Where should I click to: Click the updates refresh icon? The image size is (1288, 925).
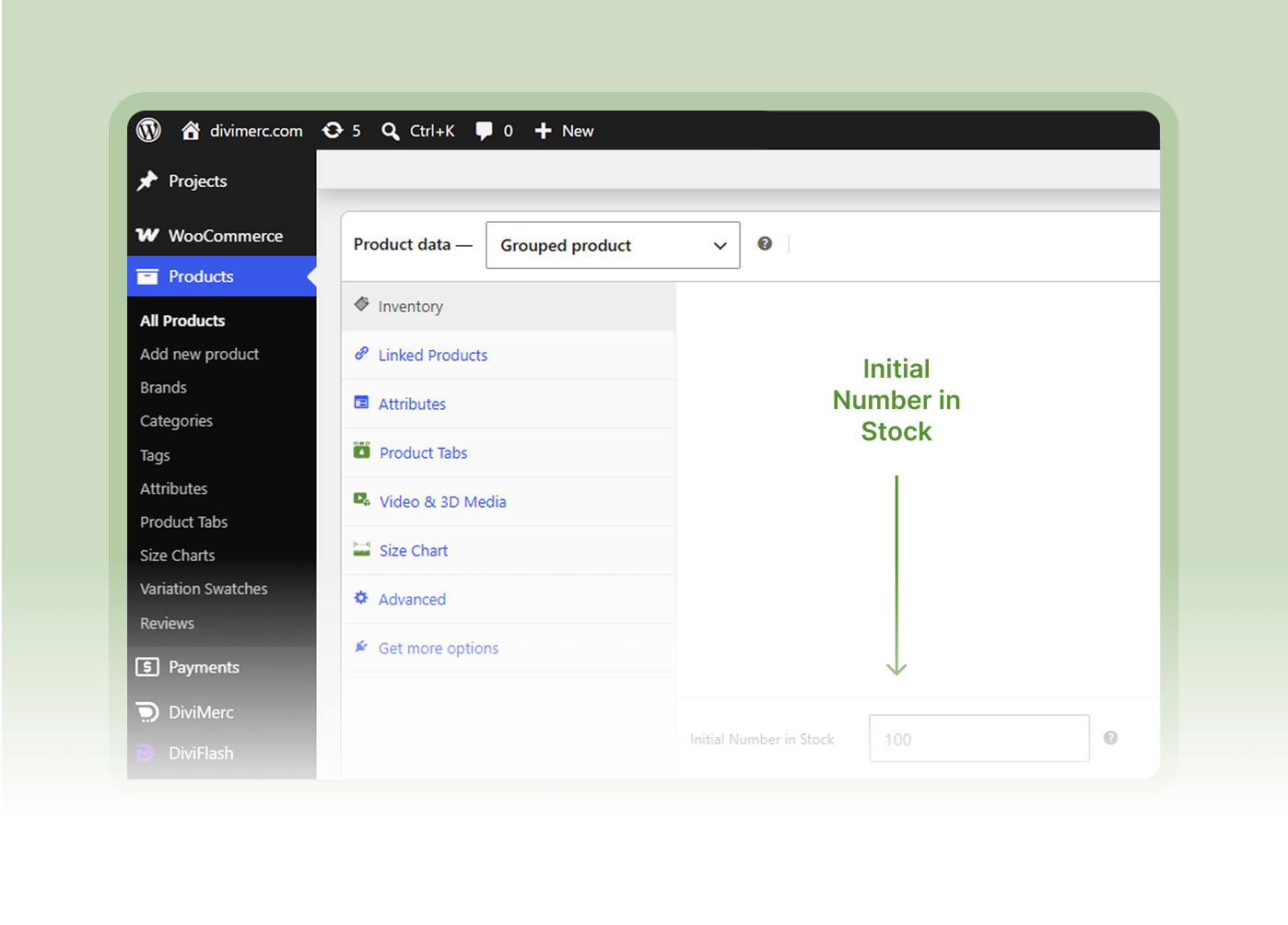(x=333, y=131)
